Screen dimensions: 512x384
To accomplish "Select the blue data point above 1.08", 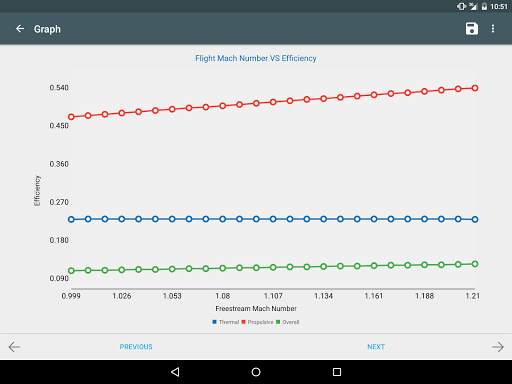I will click(223, 219).
